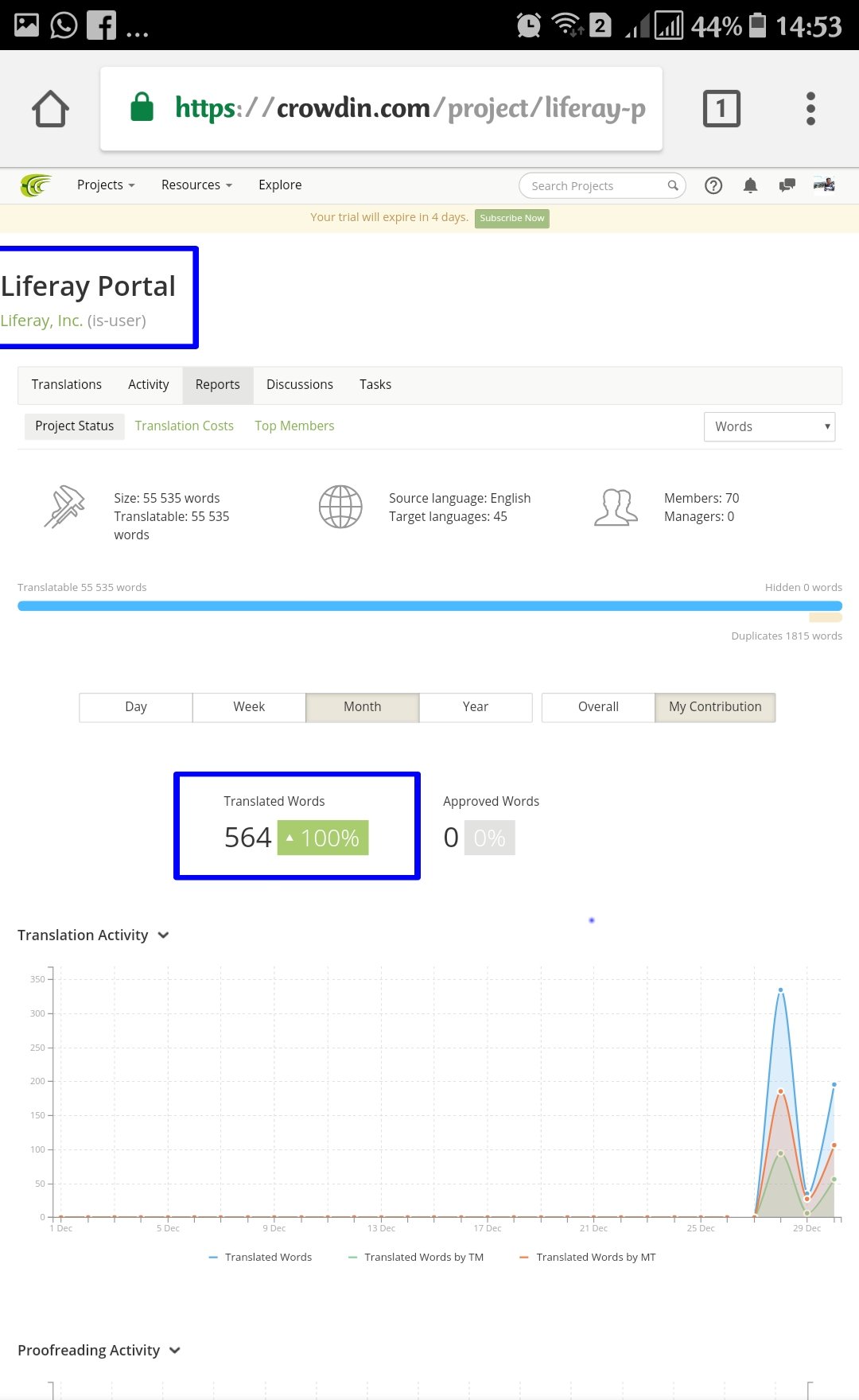
Task: Open the Translation Costs report
Action: coord(185,426)
